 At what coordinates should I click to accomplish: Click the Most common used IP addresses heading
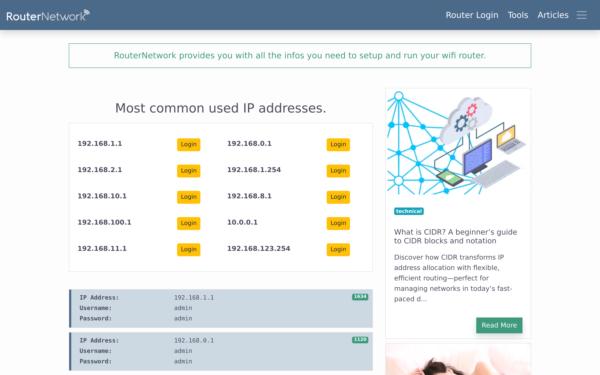(x=220, y=108)
